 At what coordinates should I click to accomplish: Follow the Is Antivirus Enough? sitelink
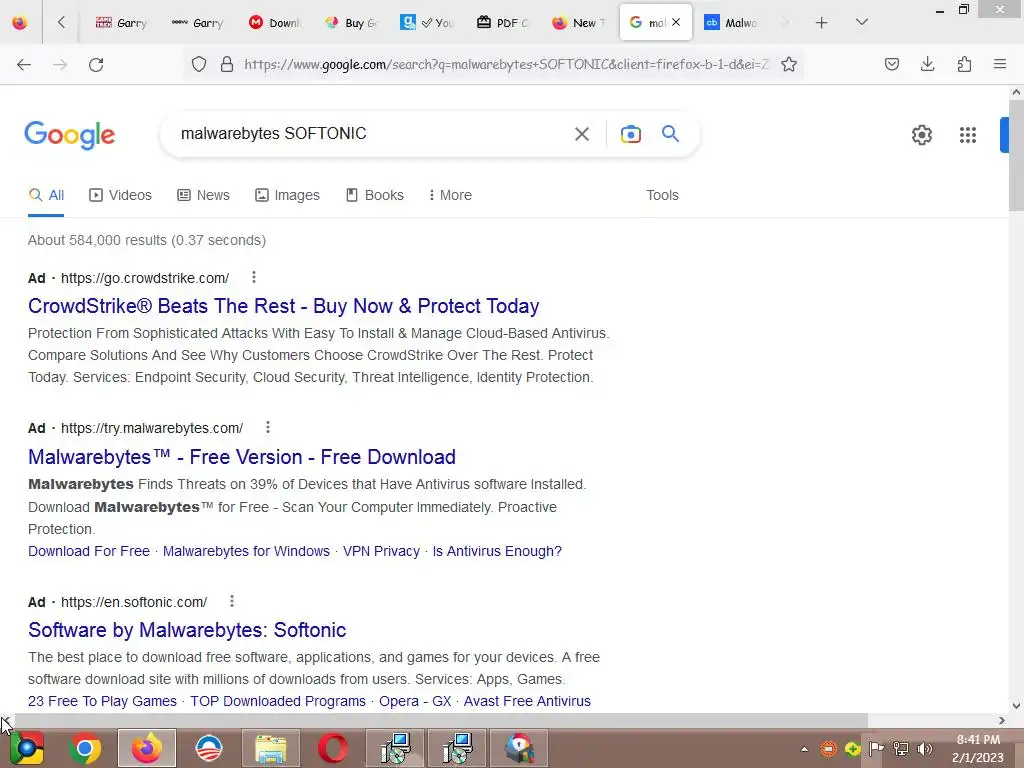pos(497,551)
